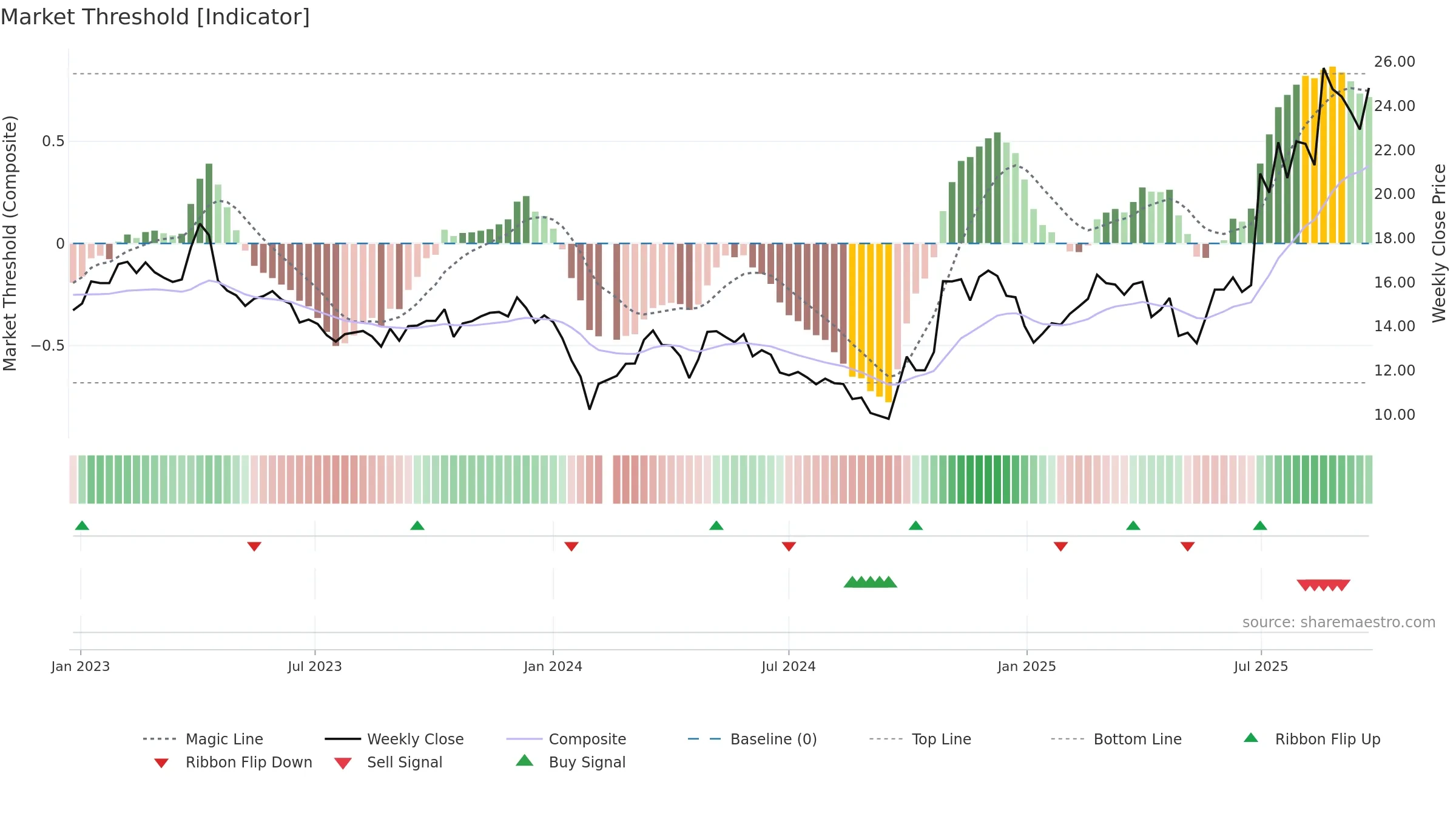Select the Ribbon Flip Up marker near May 2024
1456x819 pixels.
click(716, 525)
